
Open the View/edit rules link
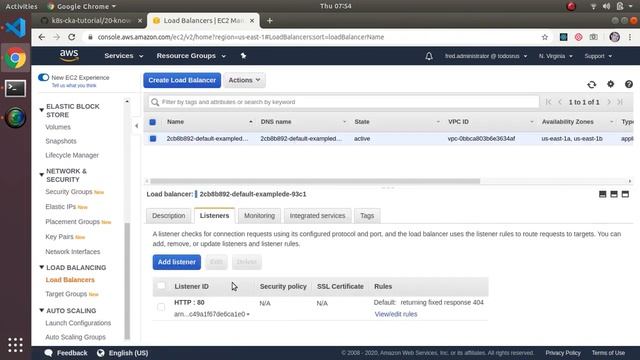396,314
